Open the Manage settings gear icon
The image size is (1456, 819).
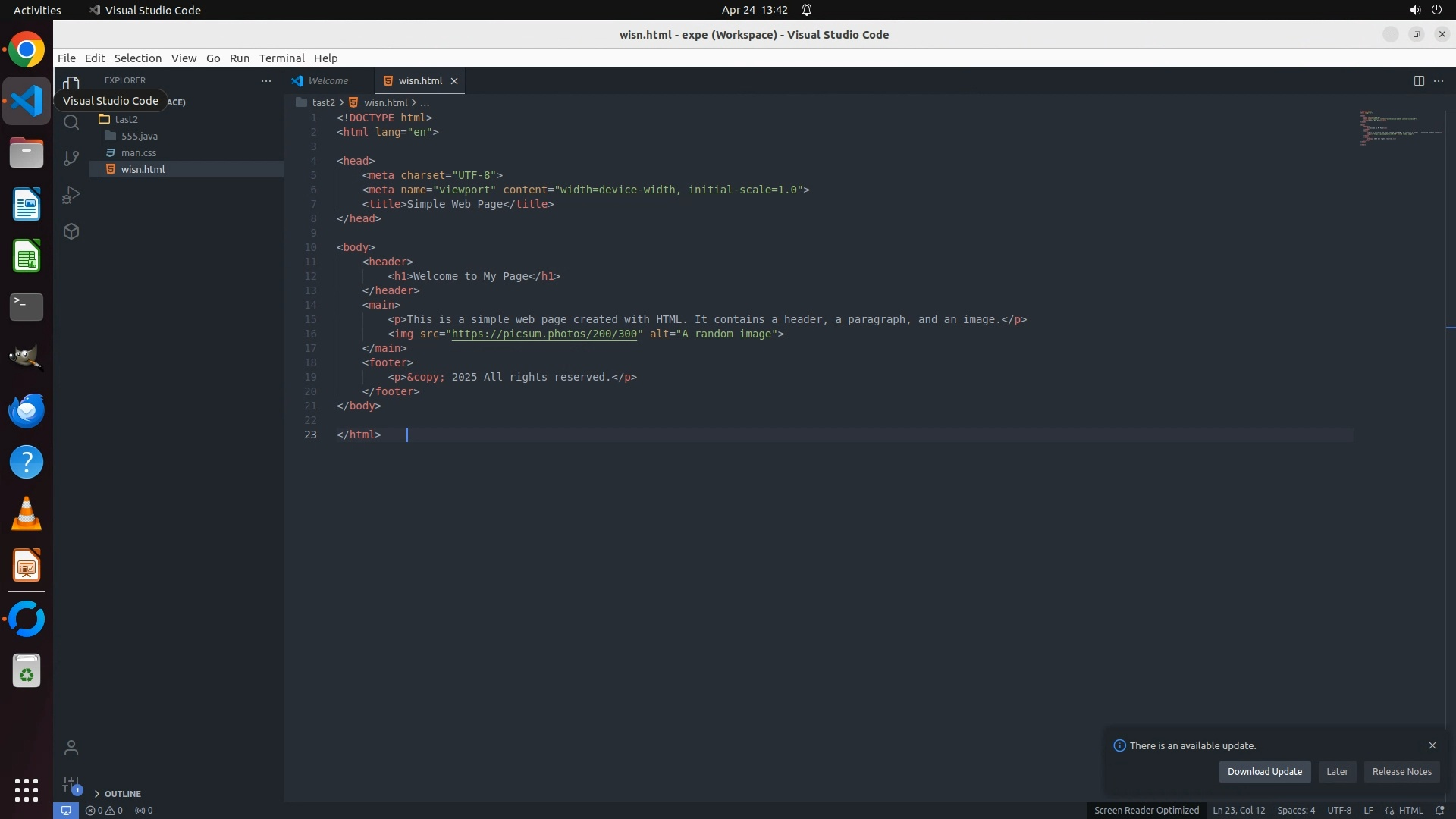tap(71, 784)
